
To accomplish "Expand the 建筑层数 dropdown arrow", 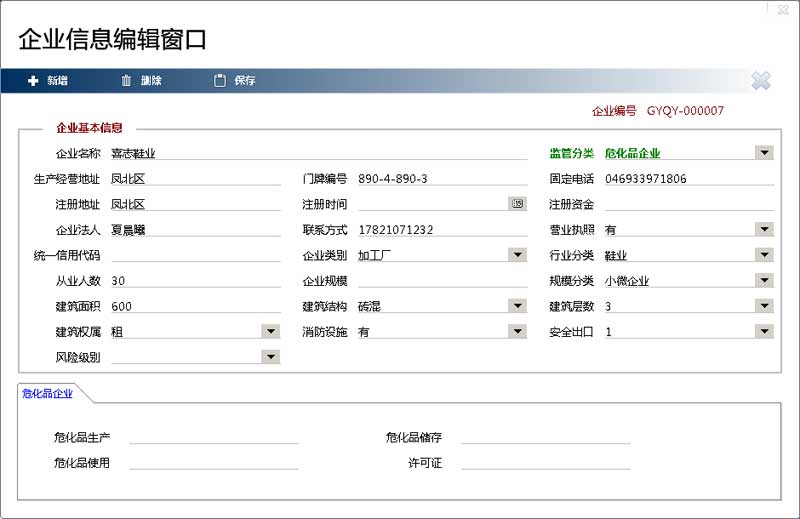I will (764, 305).
